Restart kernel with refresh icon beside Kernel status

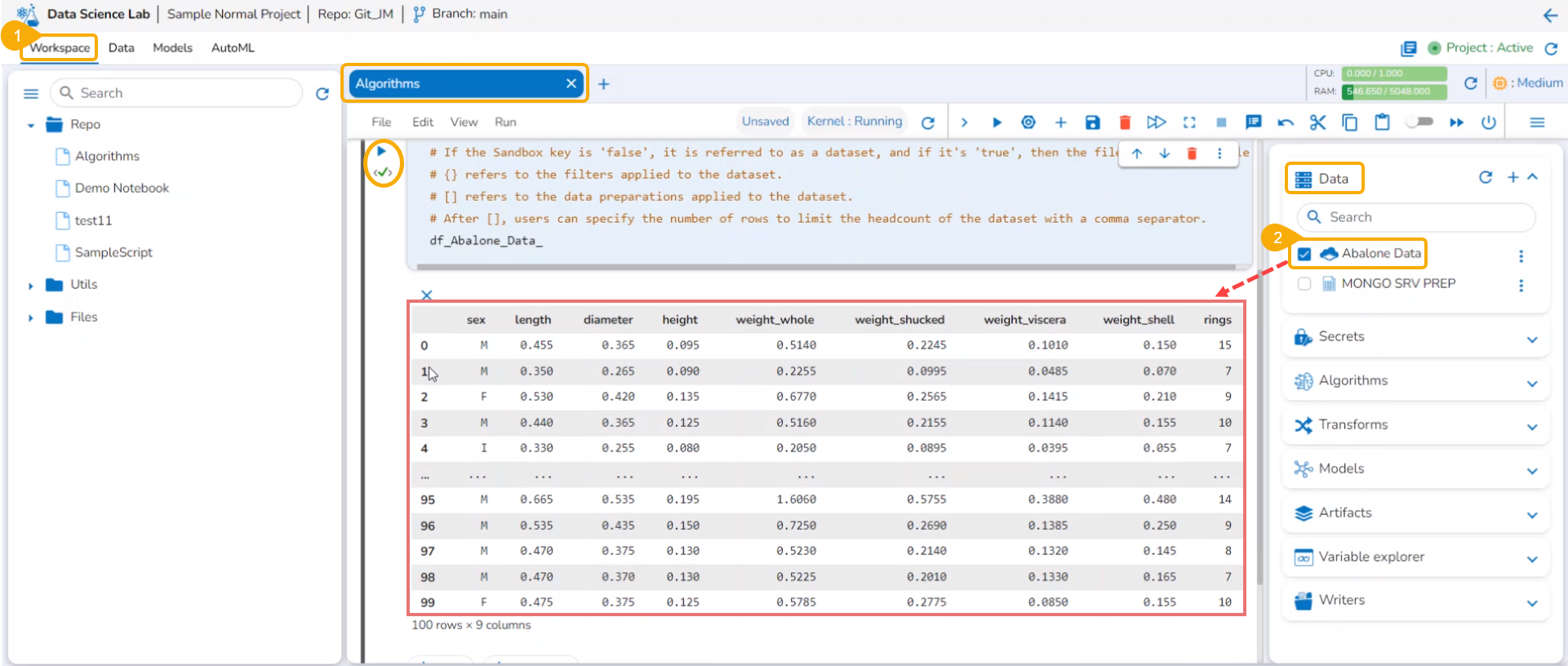(928, 122)
